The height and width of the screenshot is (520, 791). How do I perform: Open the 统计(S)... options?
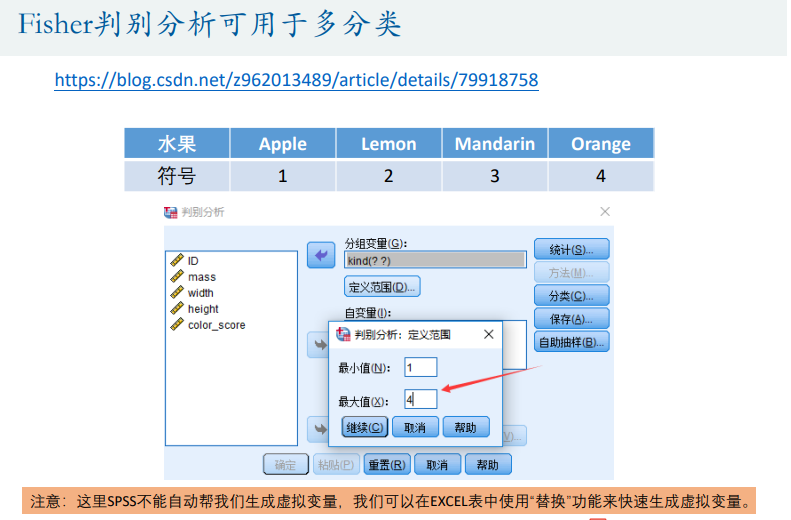tap(571, 249)
